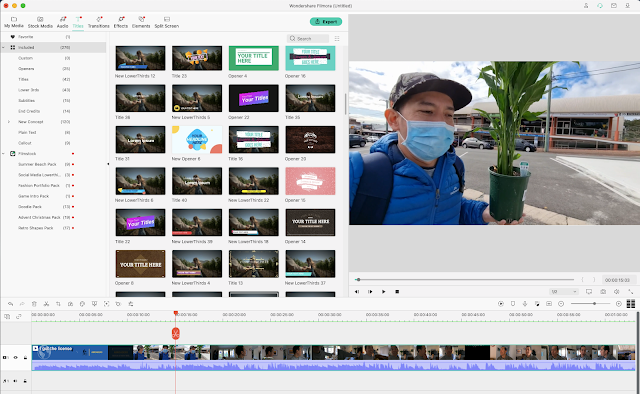The height and width of the screenshot is (394, 640).
Task: Split the clip using the scissors toolbar icon
Action: coord(46,304)
